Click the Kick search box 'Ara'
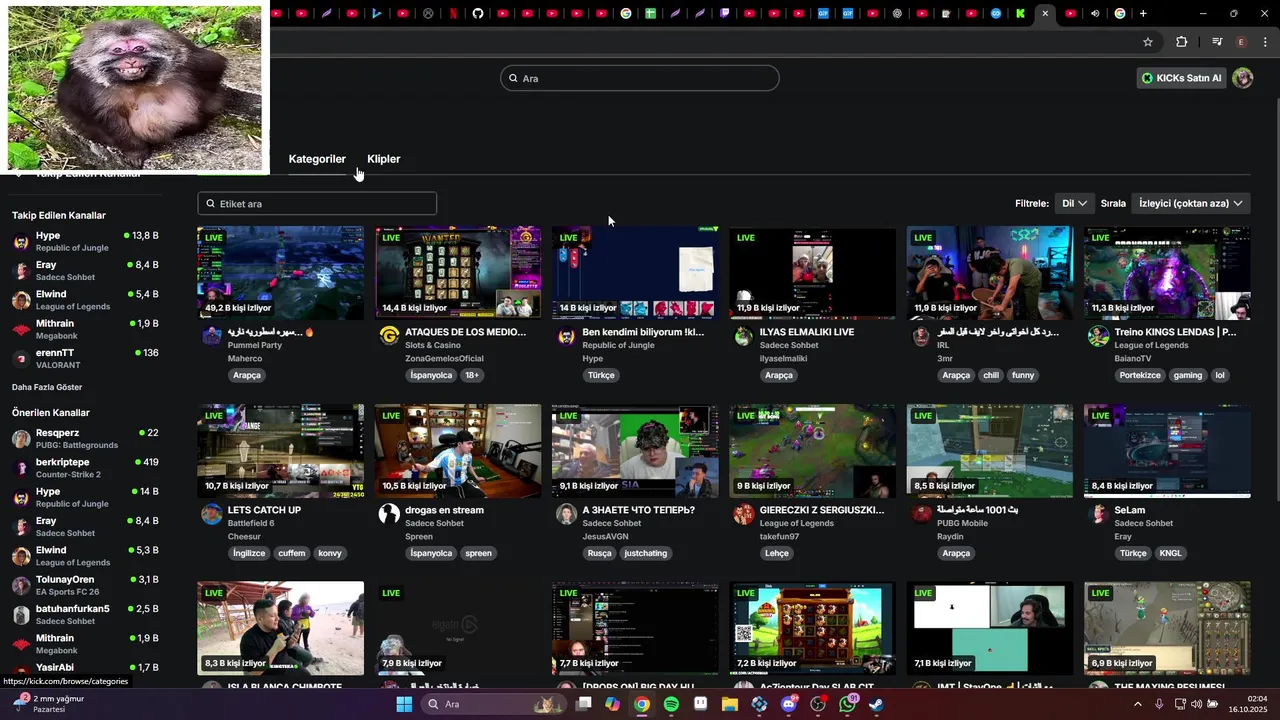The width and height of the screenshot is (1280, 720). [640, 78]
